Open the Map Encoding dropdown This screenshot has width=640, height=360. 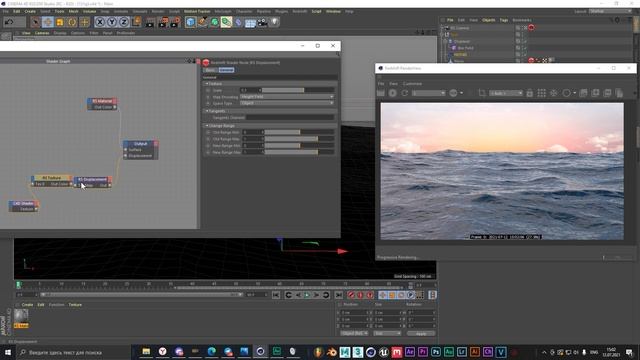click(287, 97)
